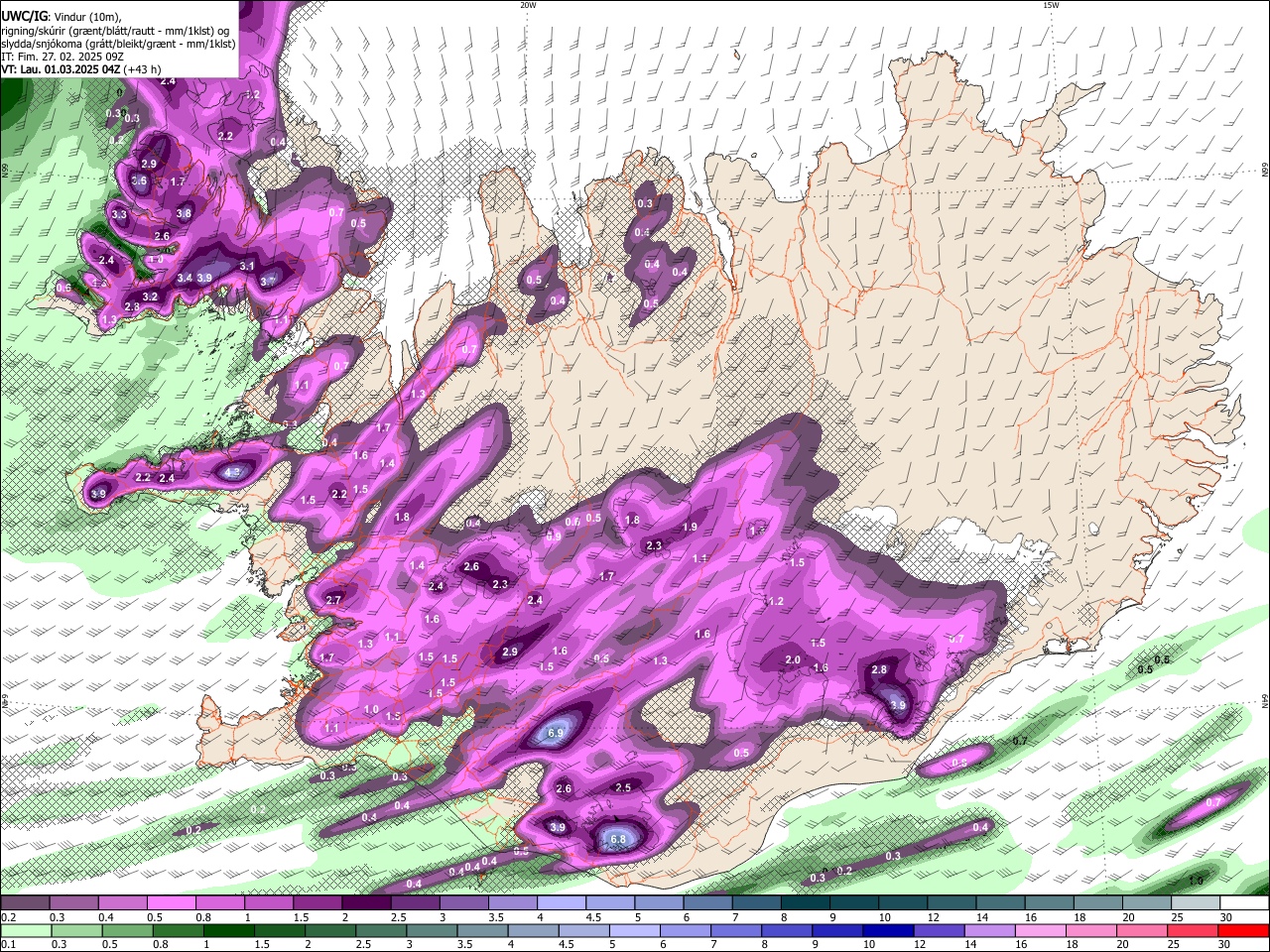Click the pale green 0.1 swatch in bottom legend row
Image resolution: width=1270 pixels, height=952 pixels.
point(25,930)
